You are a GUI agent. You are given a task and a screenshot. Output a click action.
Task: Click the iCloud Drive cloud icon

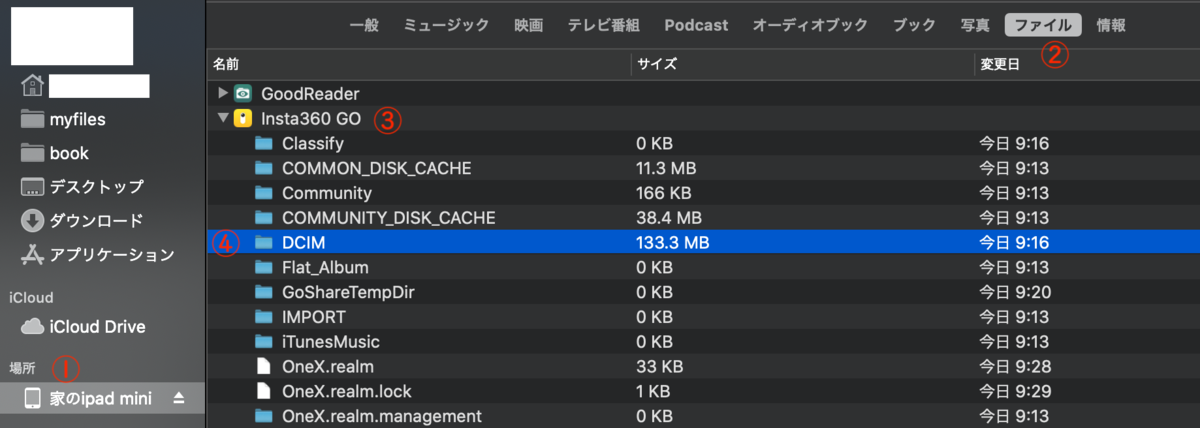click(x=32, y=327)
